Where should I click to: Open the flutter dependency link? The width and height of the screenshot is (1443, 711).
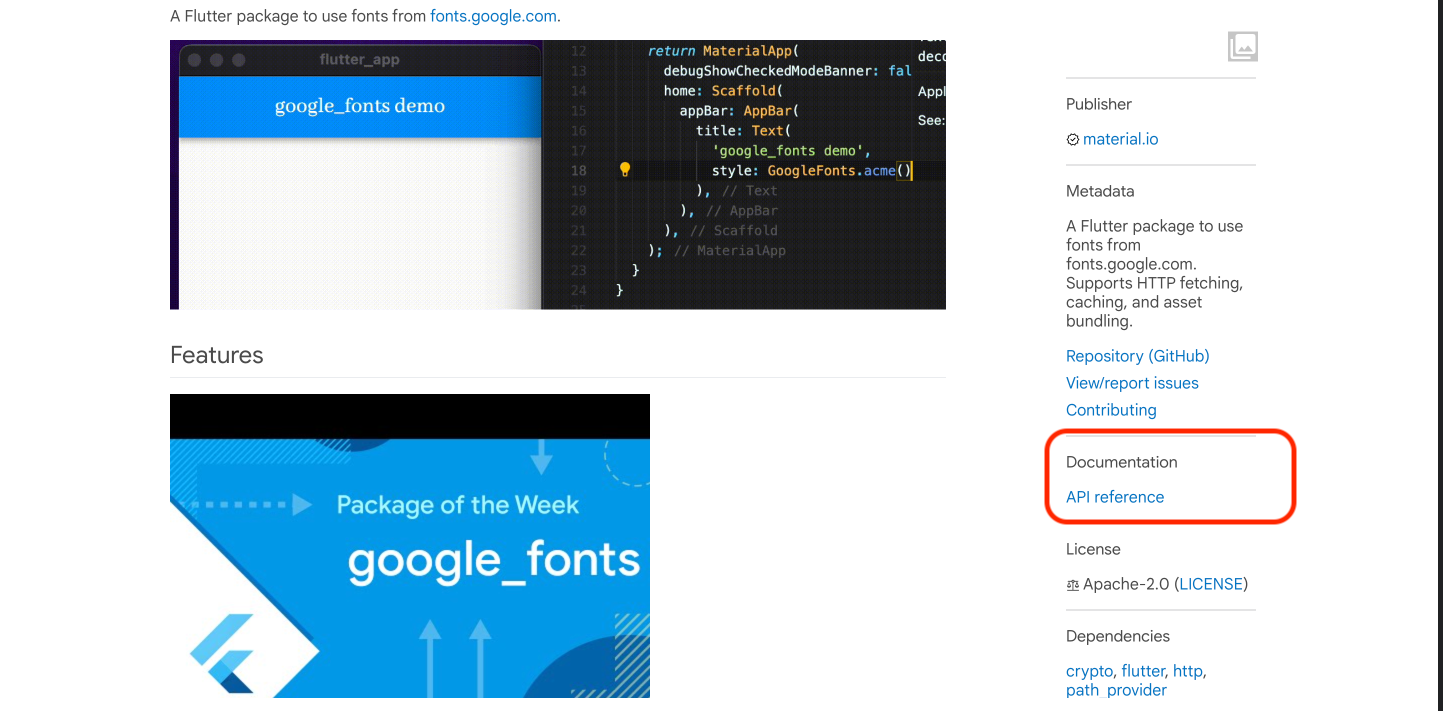[1143, 671]
